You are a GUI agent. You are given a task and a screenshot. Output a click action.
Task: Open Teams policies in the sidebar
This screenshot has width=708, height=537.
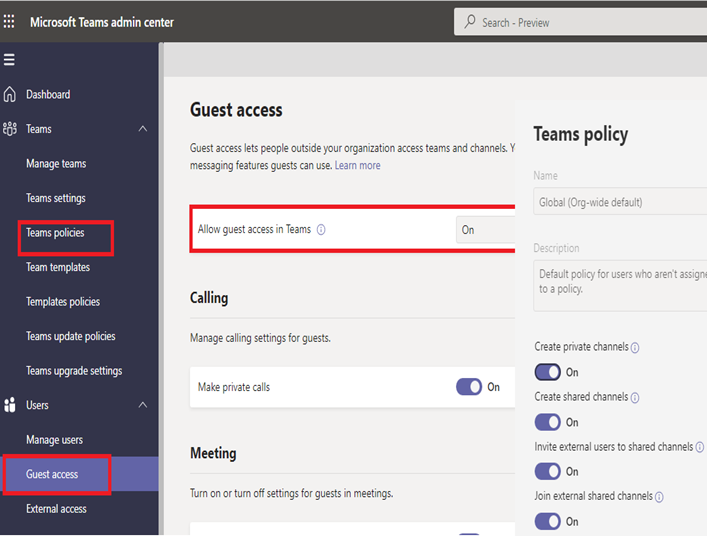click(55, 233)
